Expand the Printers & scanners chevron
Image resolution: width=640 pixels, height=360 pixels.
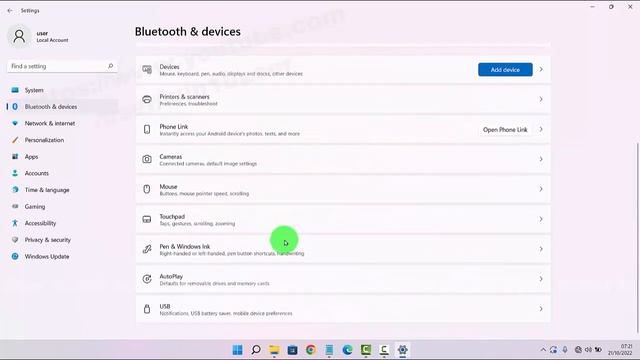pos(541,100)
